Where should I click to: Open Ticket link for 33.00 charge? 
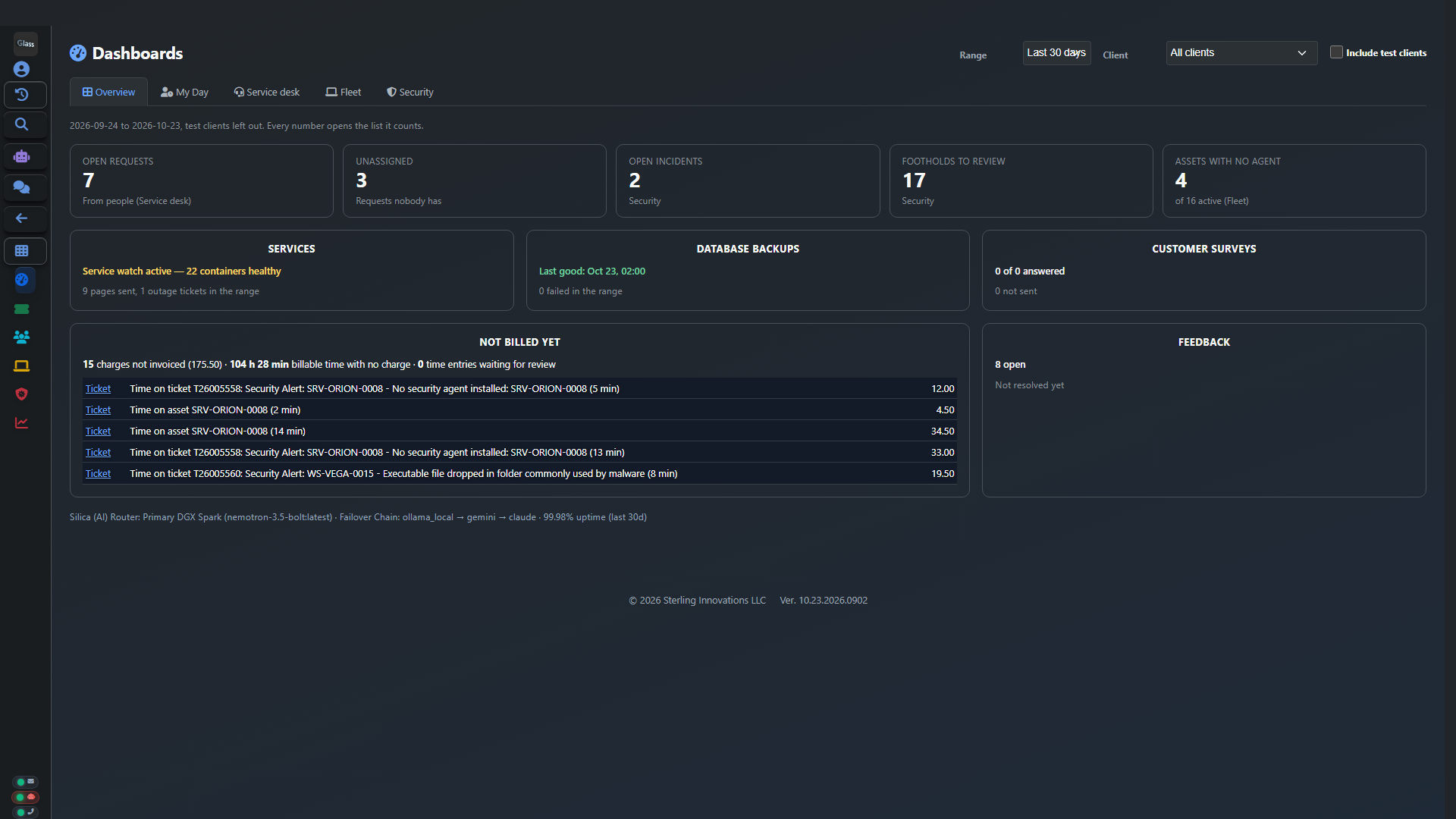pyautogui.click(x=98, y=452)
